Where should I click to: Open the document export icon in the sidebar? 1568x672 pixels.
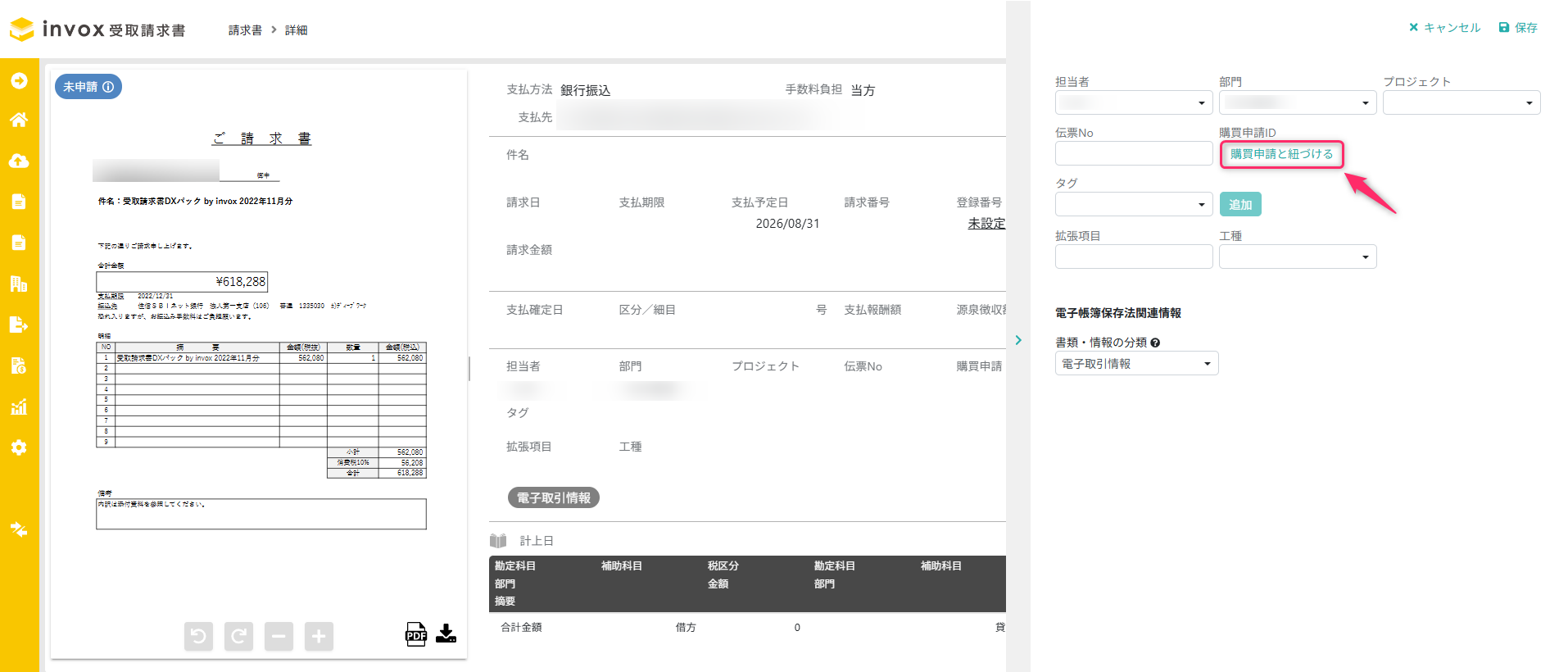pos(19,325)
